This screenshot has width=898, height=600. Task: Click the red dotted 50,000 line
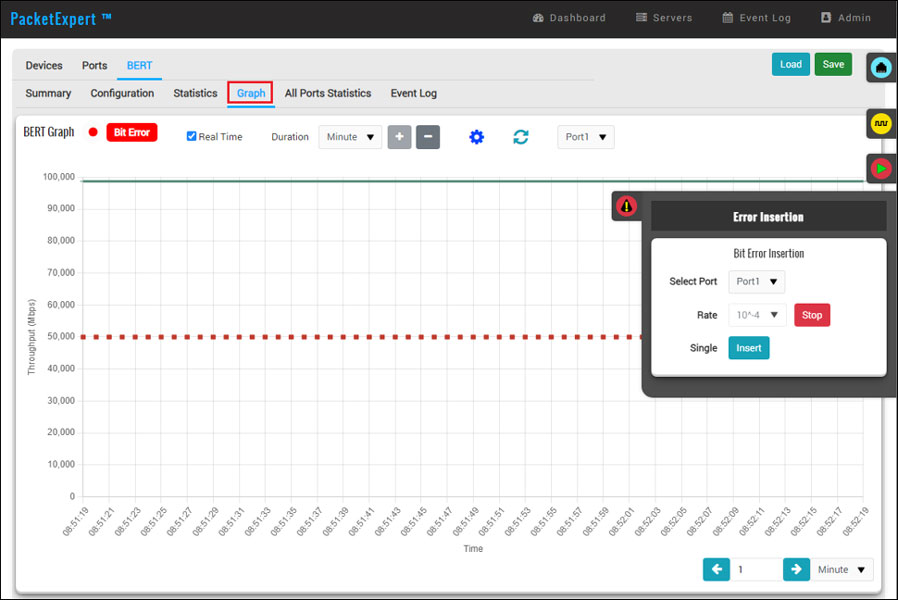(362, 337)
